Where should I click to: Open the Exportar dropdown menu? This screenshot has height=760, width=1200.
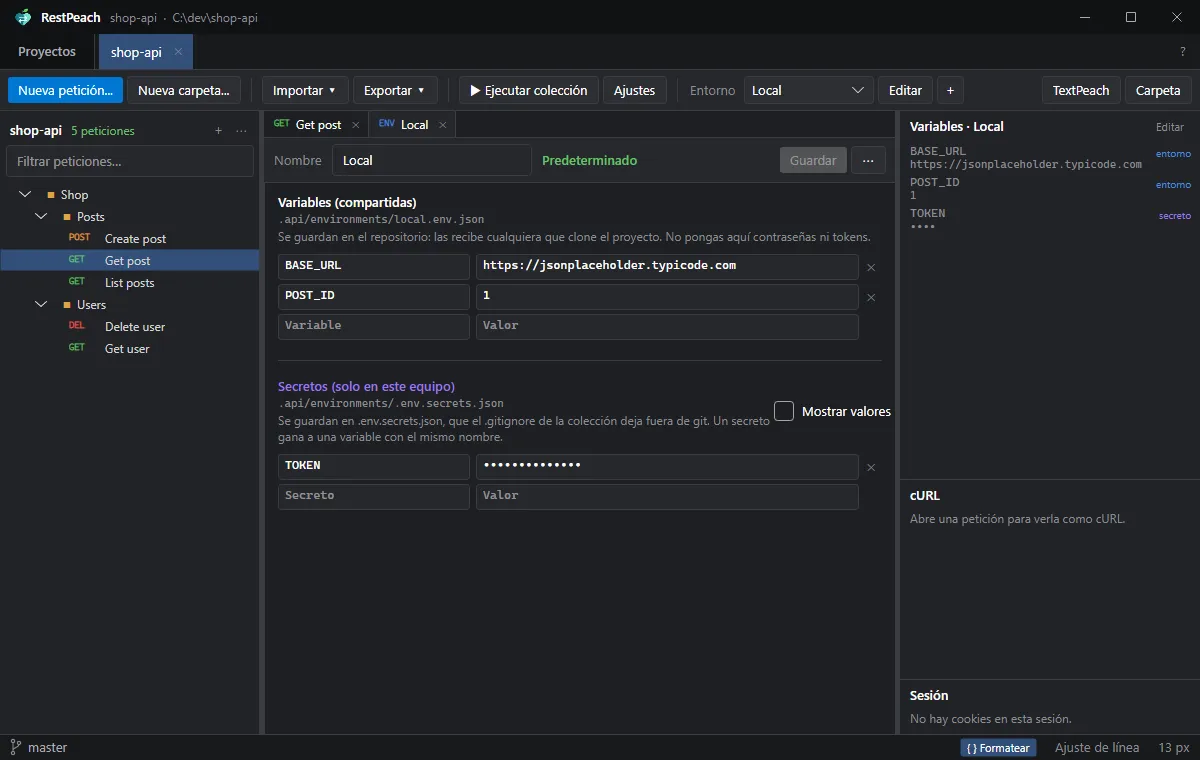[x=395, y=90]
